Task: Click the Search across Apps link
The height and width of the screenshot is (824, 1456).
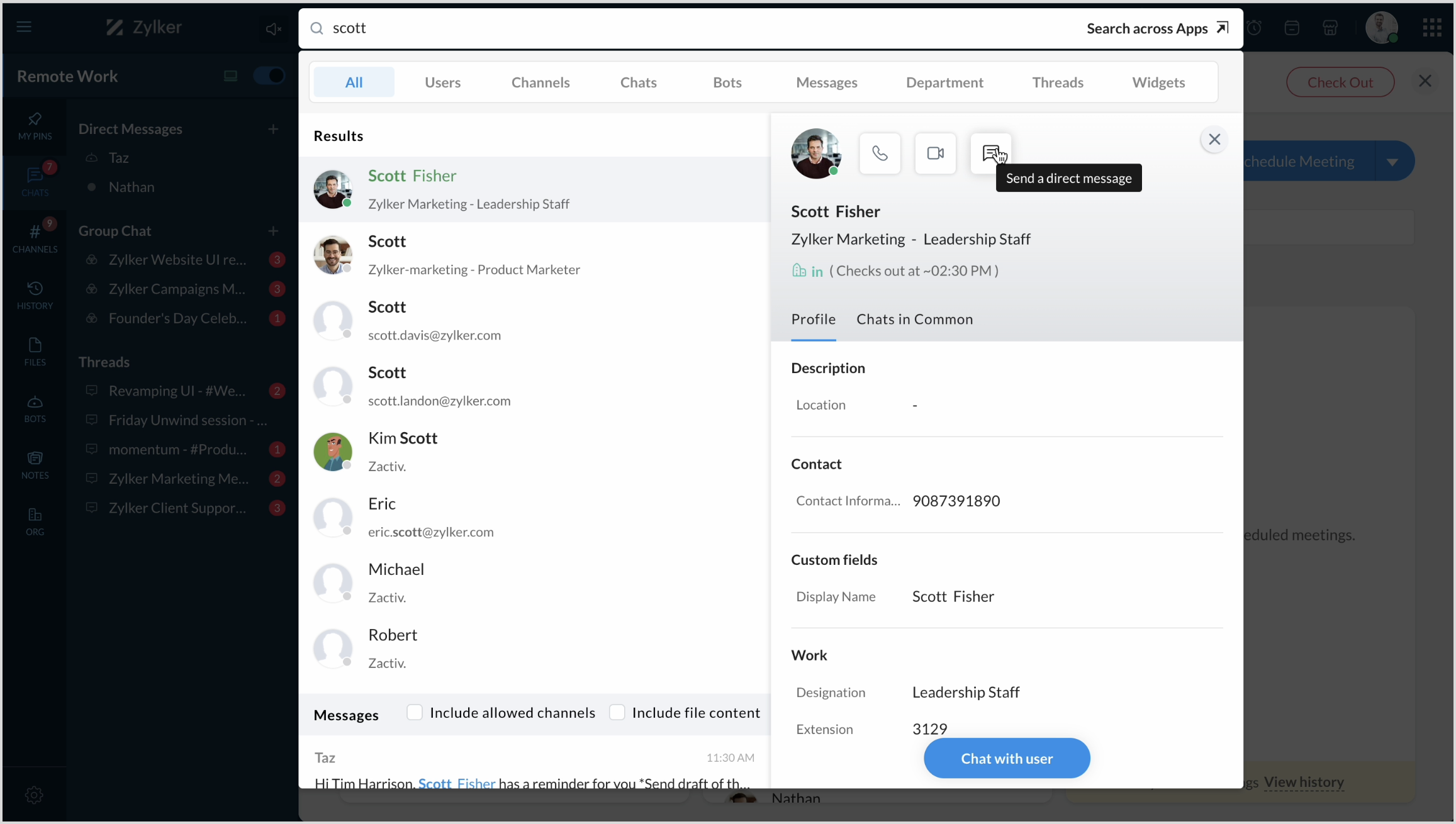Action: coord(1156,28)
